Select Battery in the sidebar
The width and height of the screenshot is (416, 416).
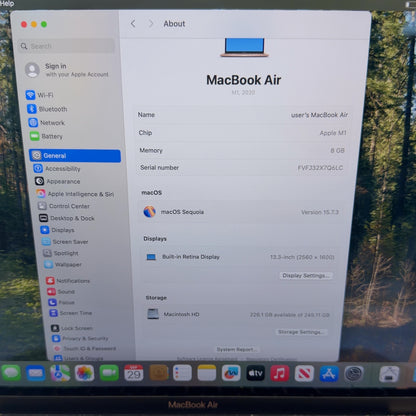(x=46, y=136)
